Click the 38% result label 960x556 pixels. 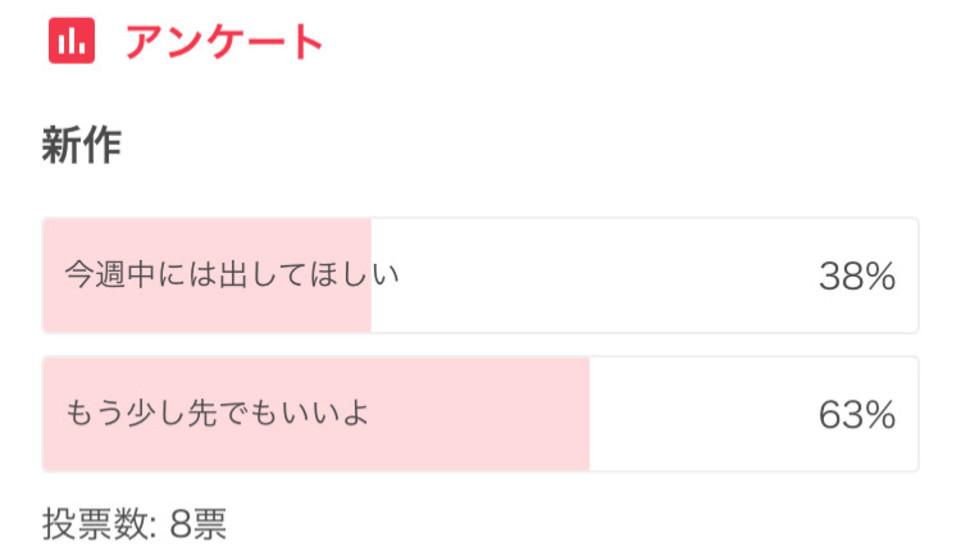[857, 276]
